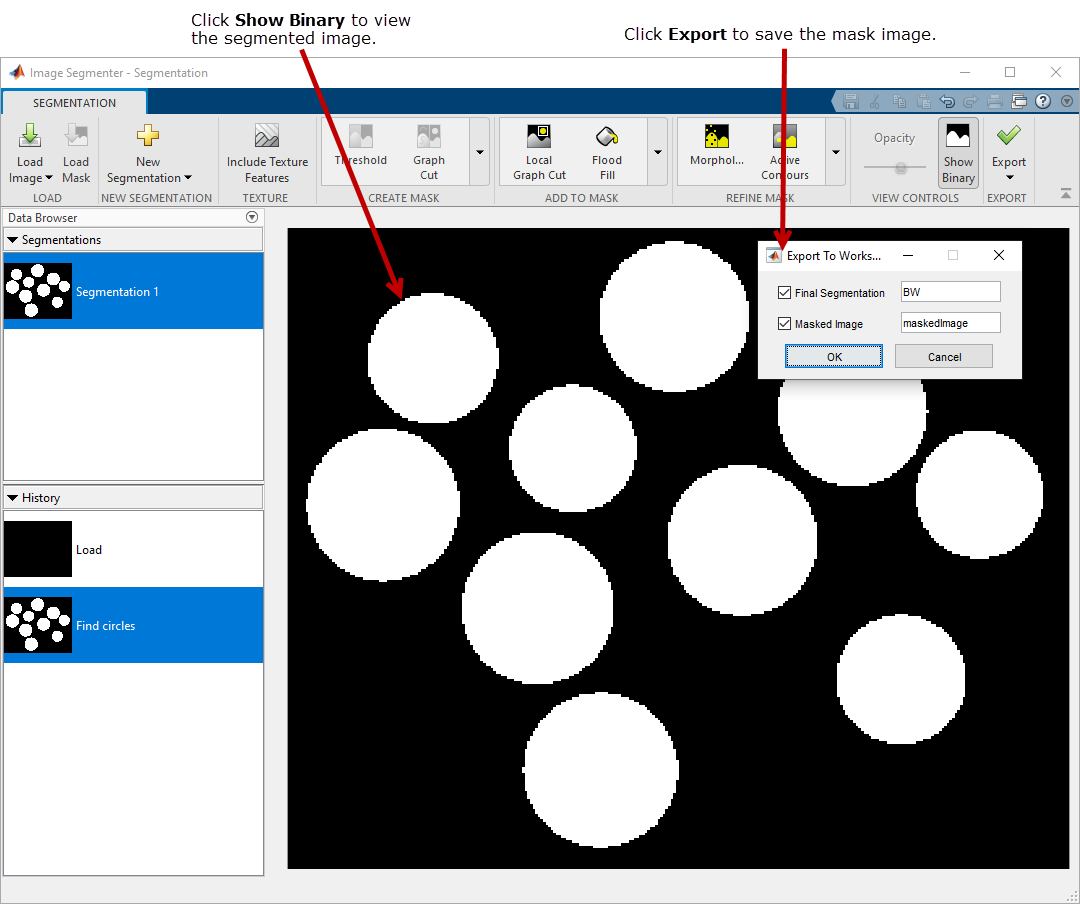1080x904 pixels.
Task: Click the Print icon
Action: 995,101
